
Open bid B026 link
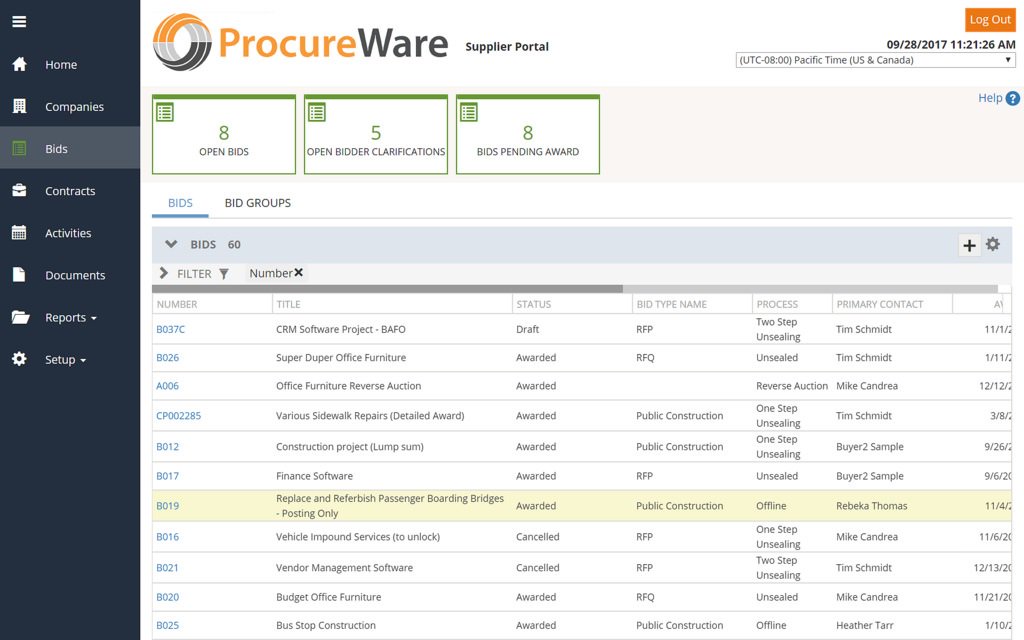click(x=167, y=357)
